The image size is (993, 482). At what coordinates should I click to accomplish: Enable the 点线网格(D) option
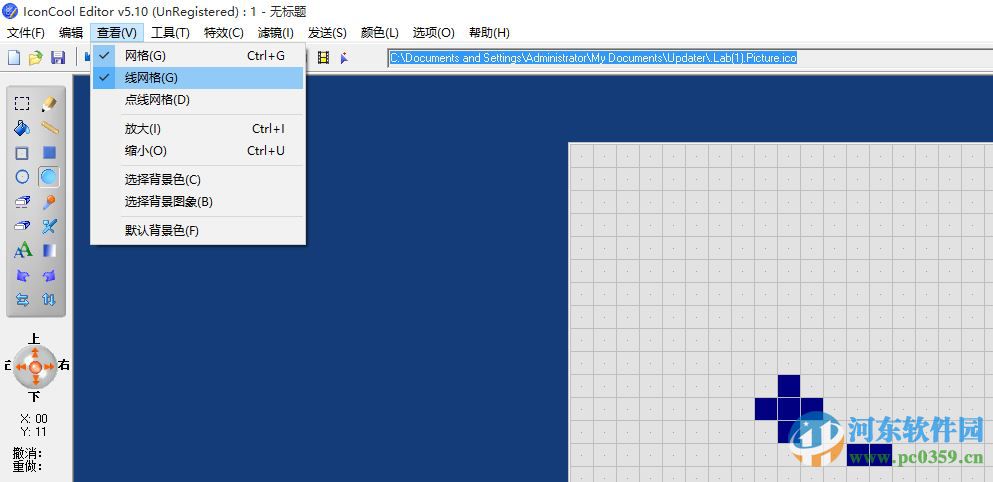[198, 100]
